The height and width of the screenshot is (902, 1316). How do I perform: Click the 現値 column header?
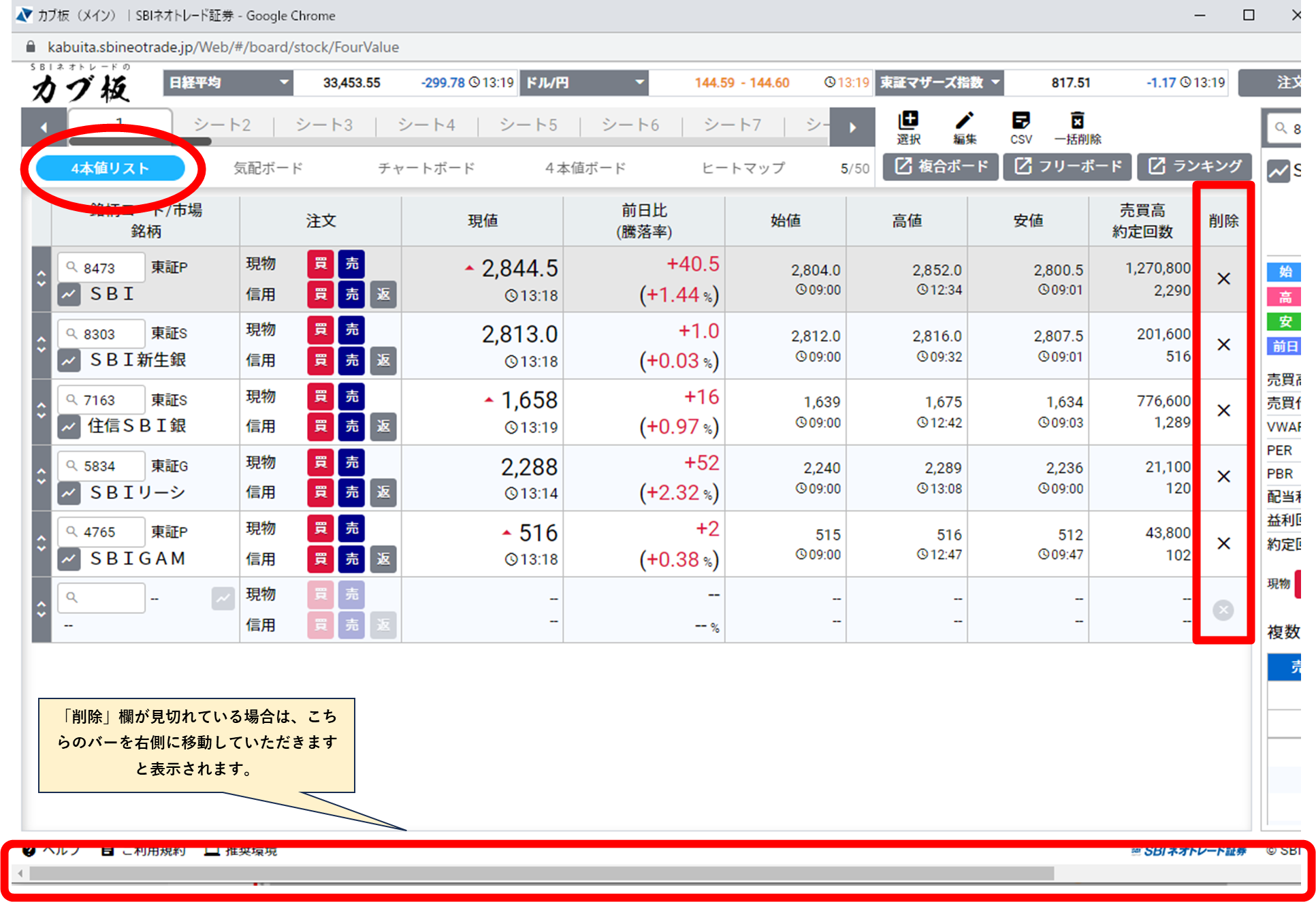(483, 221)
